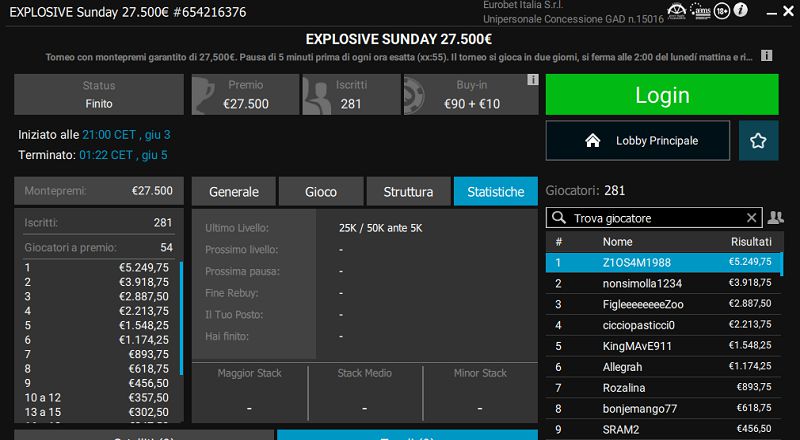Click Giocatori a premio row
This screenshot has height=440, width=800.
tap(98, 248)
